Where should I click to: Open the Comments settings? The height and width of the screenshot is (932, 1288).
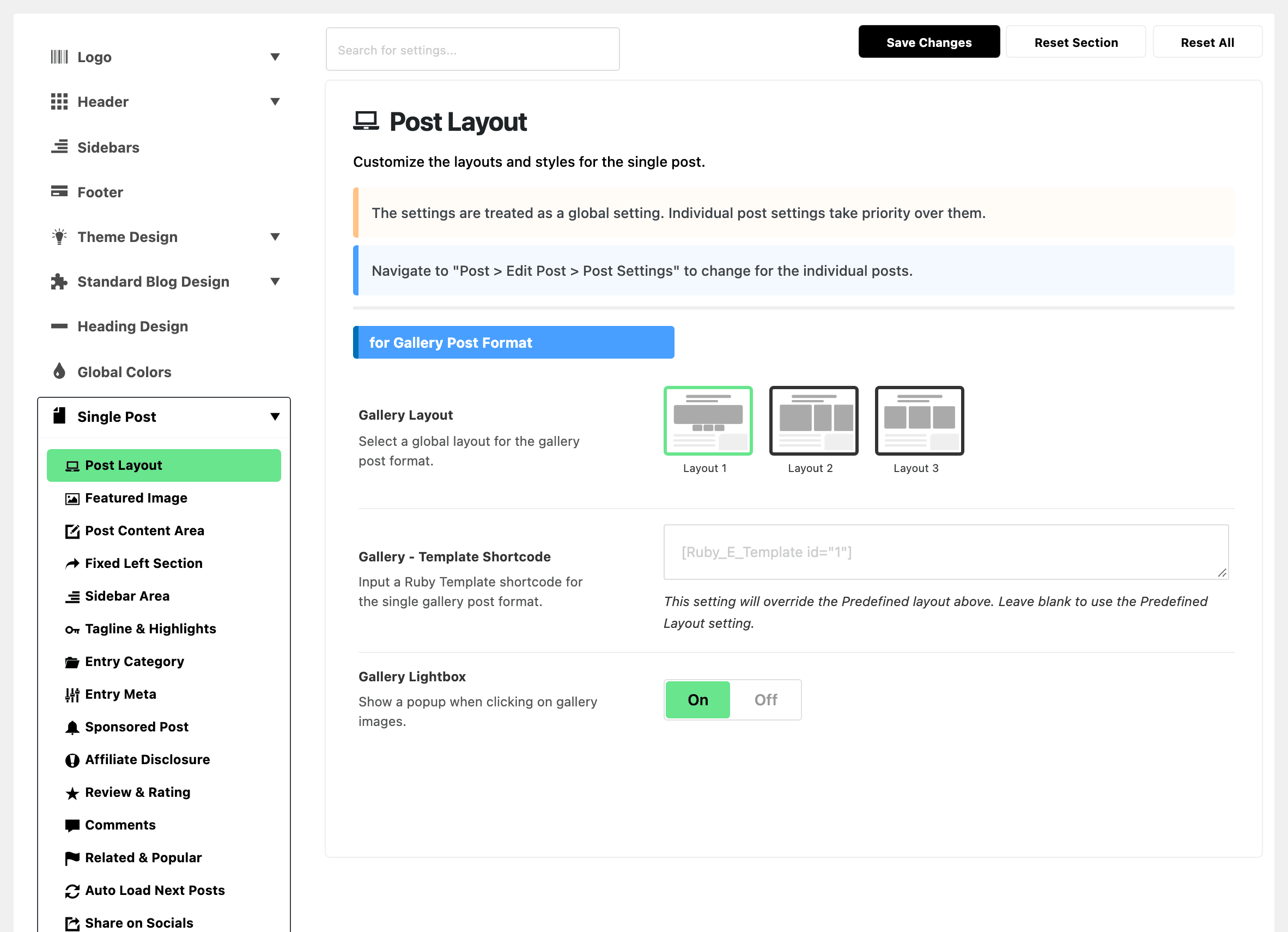coord(163,825)
